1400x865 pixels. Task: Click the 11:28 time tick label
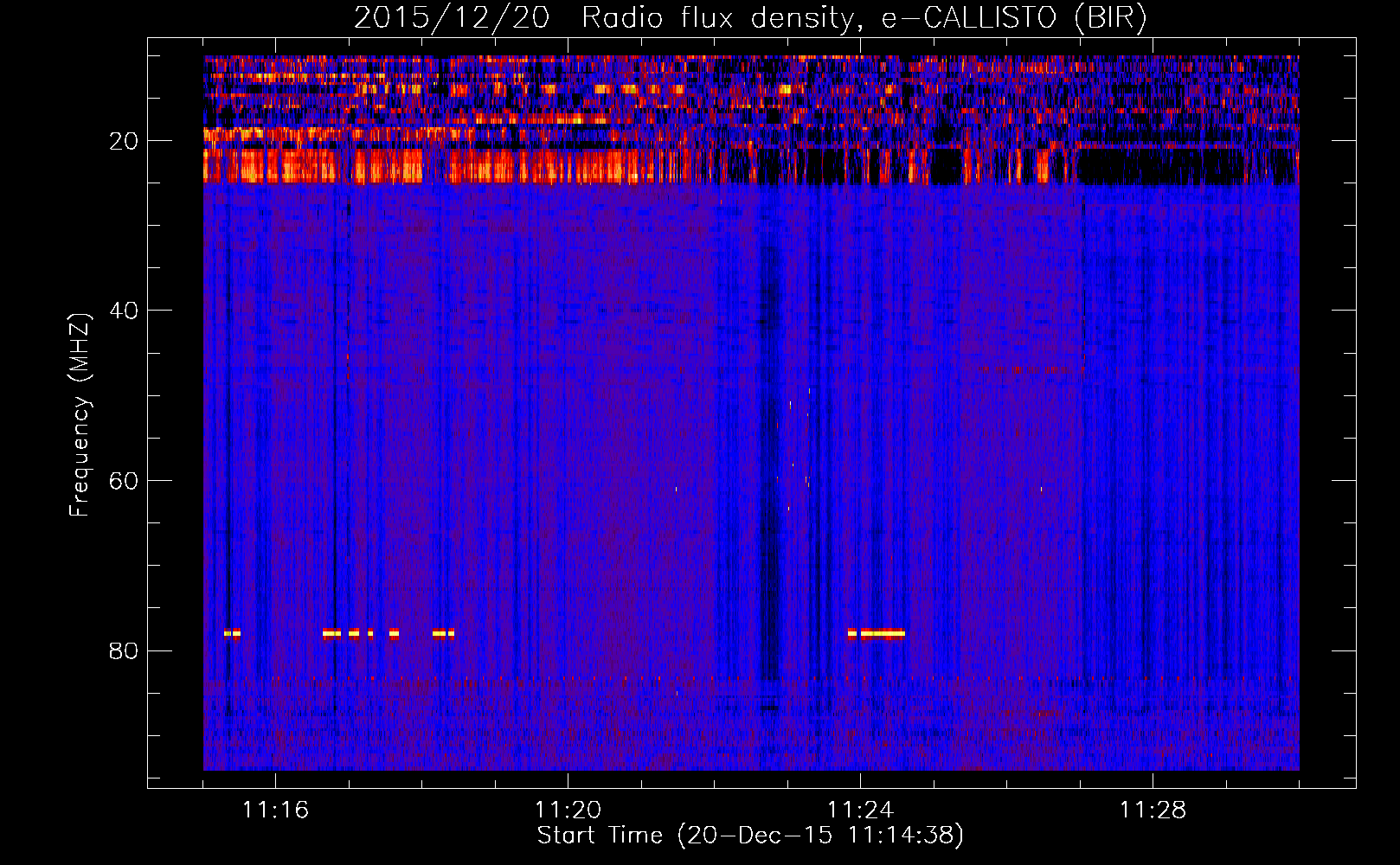click(1153, 810)
